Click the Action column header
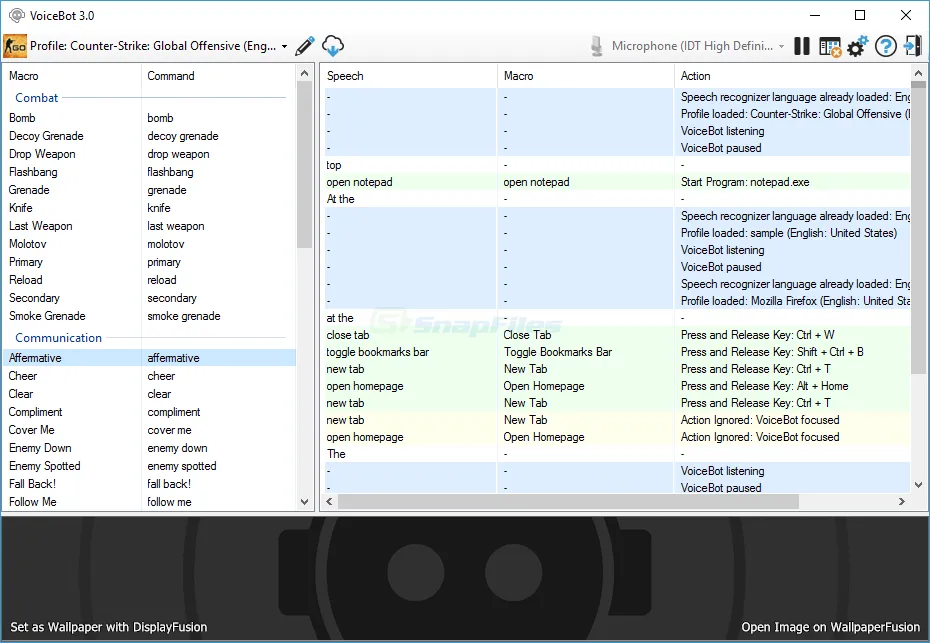 point(792,76)
